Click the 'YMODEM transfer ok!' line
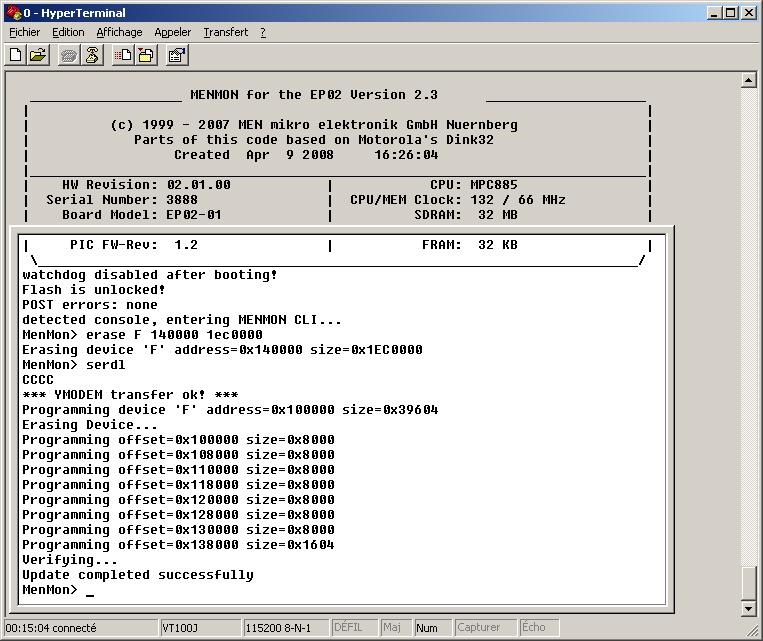The image size is (763, 641). 130,395
